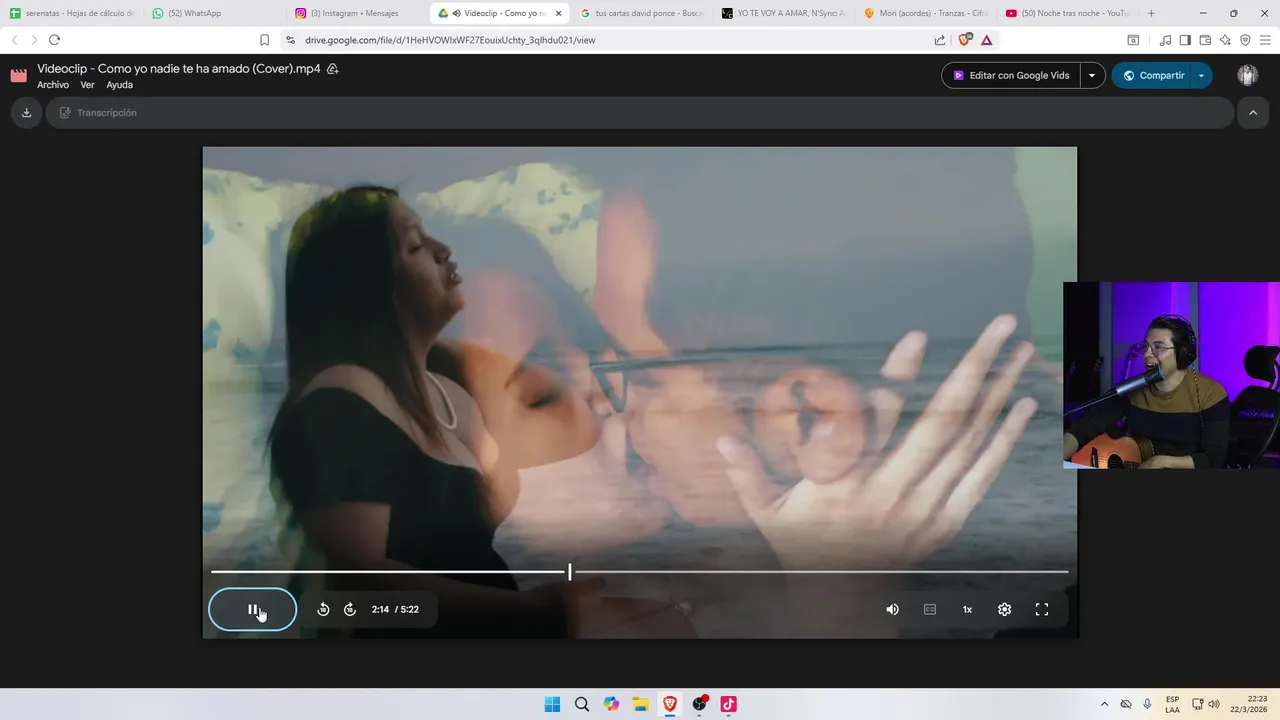This screenshot has height=720, width=1280.
Task: Open File Explorer from taskbar
Action: coord(640,704)
